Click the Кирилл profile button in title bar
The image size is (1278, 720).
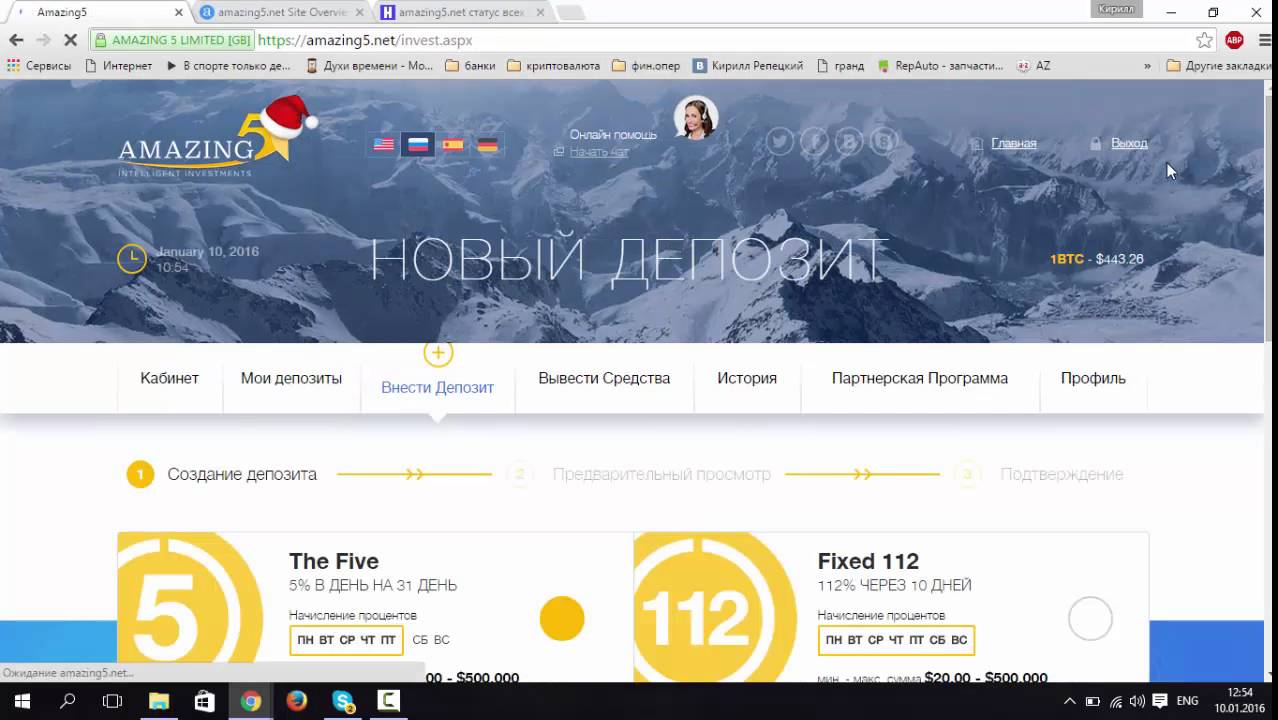click(x=1116, y=9)
